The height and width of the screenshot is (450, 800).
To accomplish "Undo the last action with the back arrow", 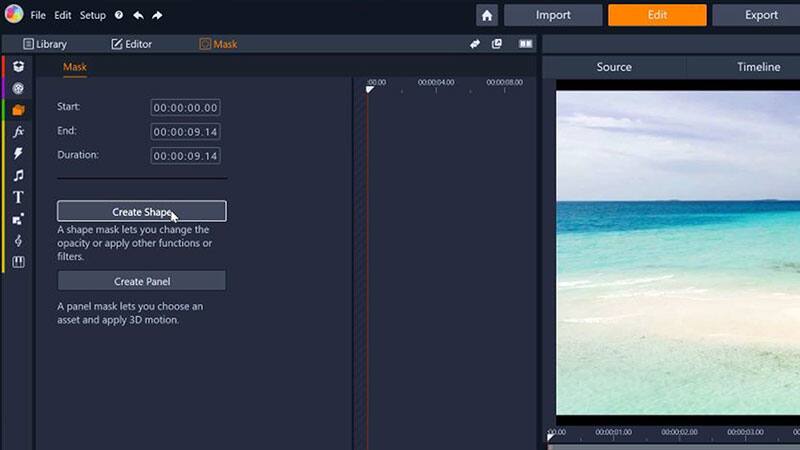I will [138, 16].
